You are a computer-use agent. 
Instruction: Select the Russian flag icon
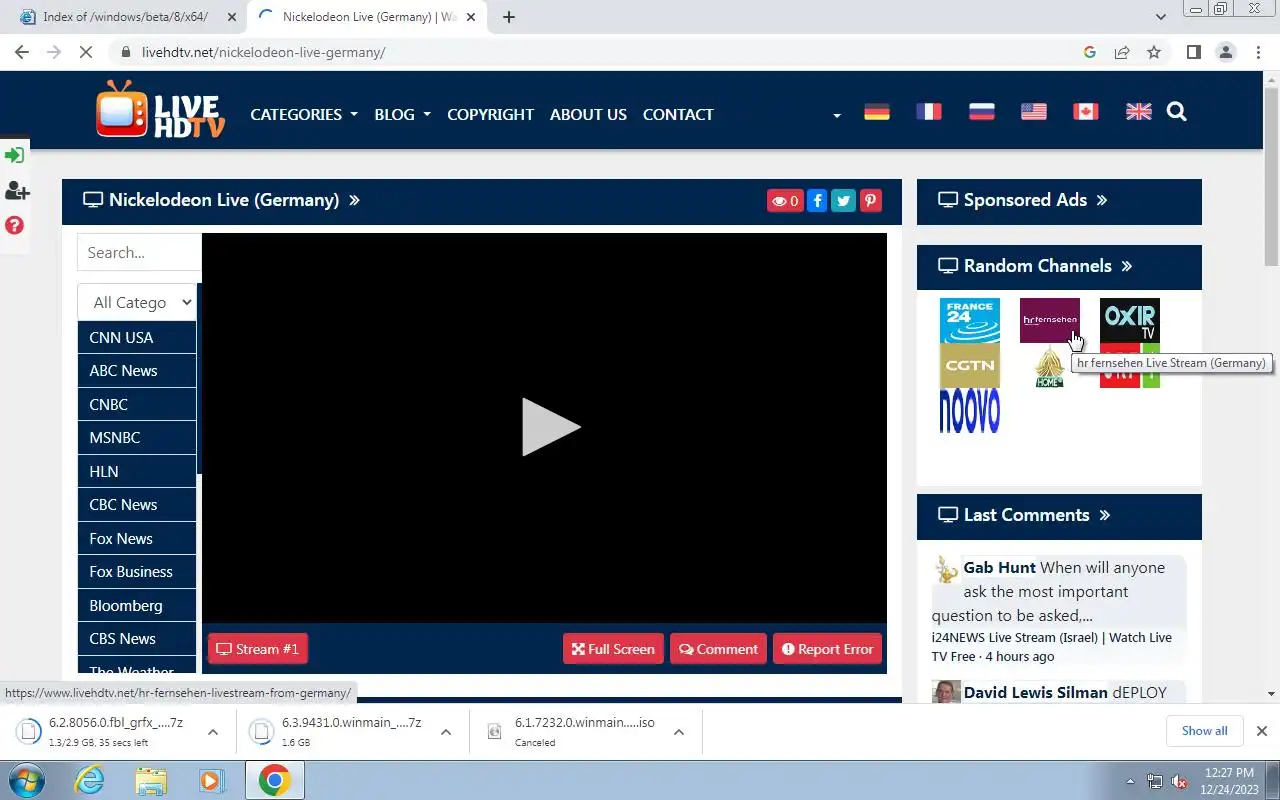click(982, 112)
